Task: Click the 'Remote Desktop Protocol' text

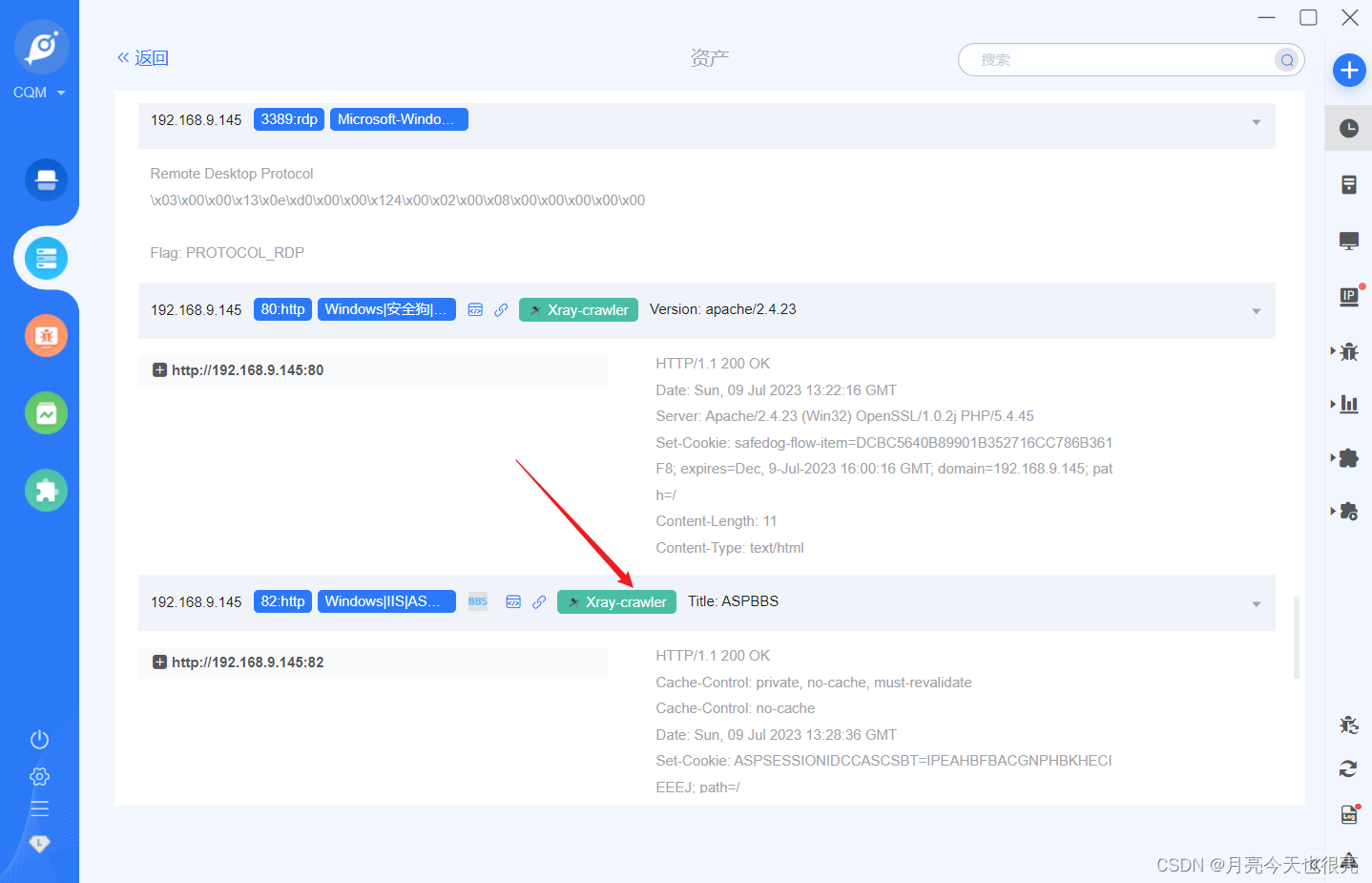Action: (232, 174)
